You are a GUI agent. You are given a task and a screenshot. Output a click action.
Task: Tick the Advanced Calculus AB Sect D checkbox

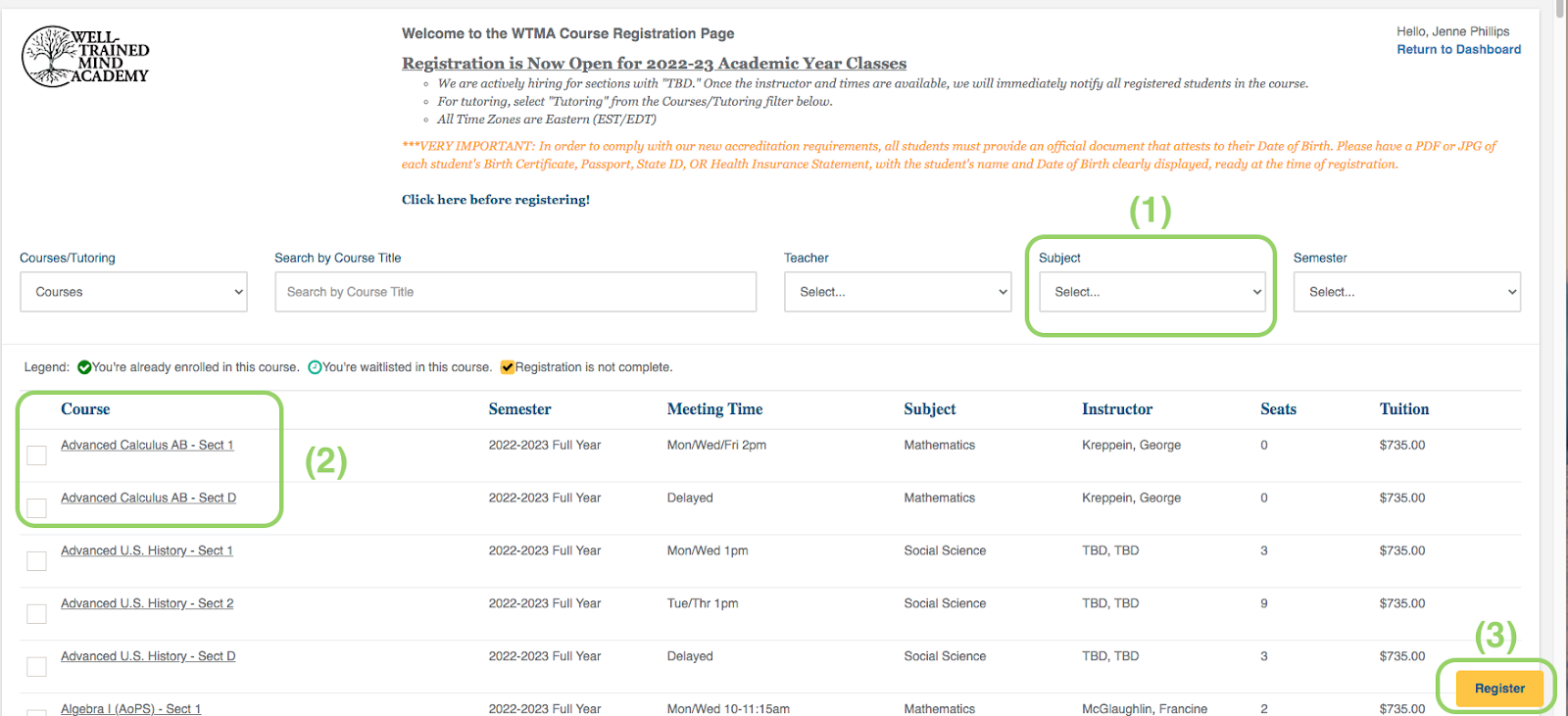[x=37, y=508]
